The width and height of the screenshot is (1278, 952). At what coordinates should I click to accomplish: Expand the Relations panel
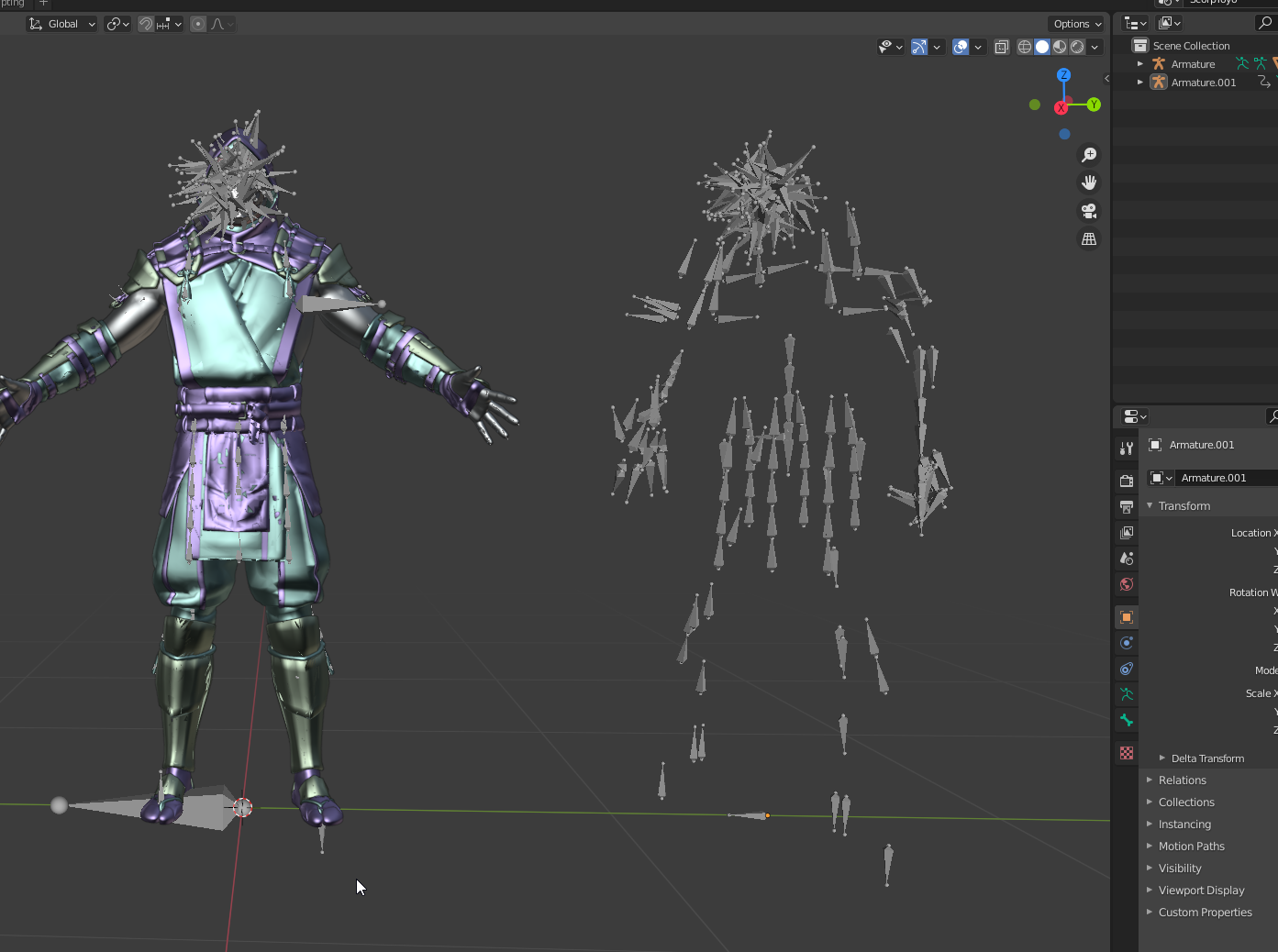tap(1150, 780)
